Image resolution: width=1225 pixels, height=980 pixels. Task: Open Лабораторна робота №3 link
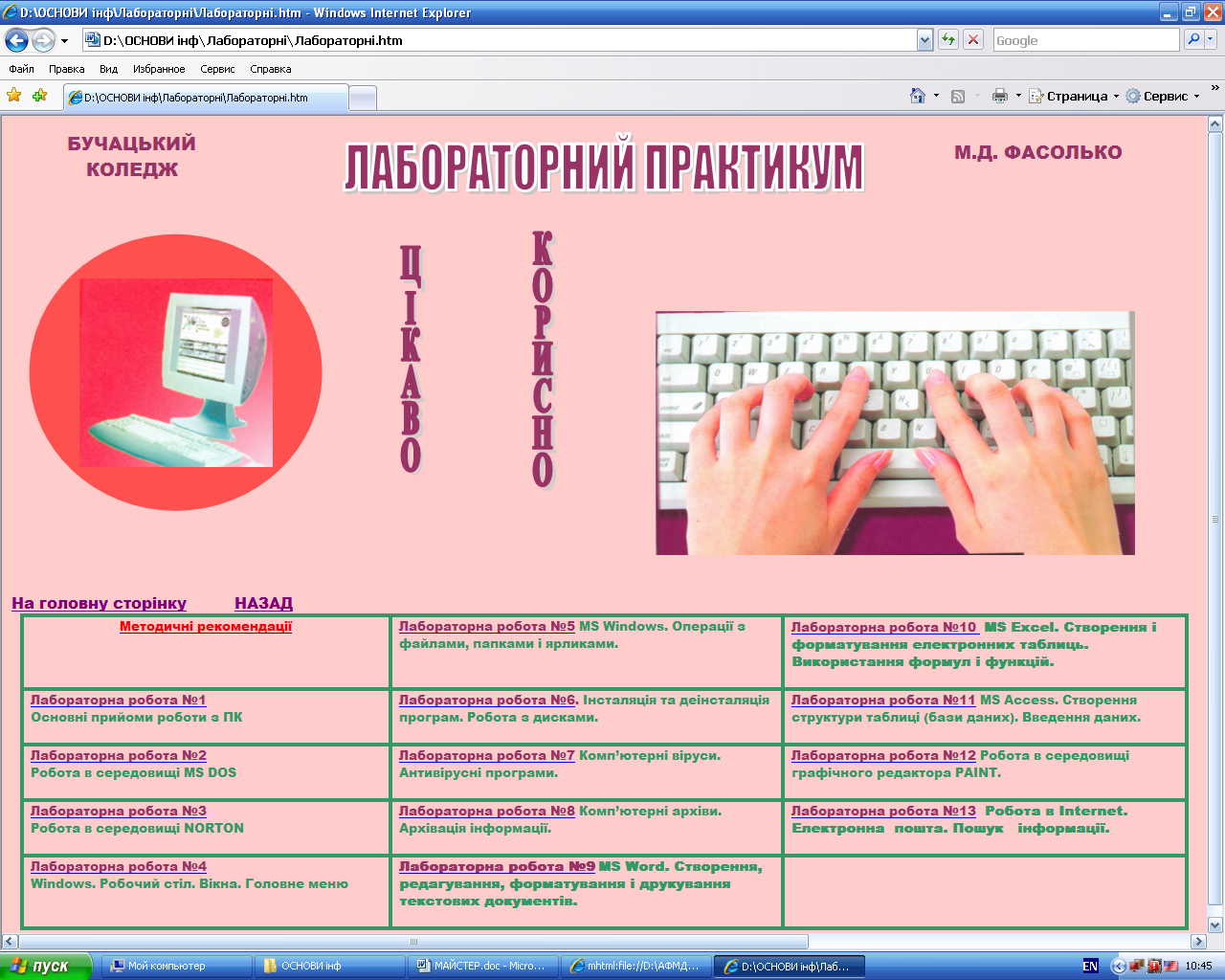tap(119, 811)
